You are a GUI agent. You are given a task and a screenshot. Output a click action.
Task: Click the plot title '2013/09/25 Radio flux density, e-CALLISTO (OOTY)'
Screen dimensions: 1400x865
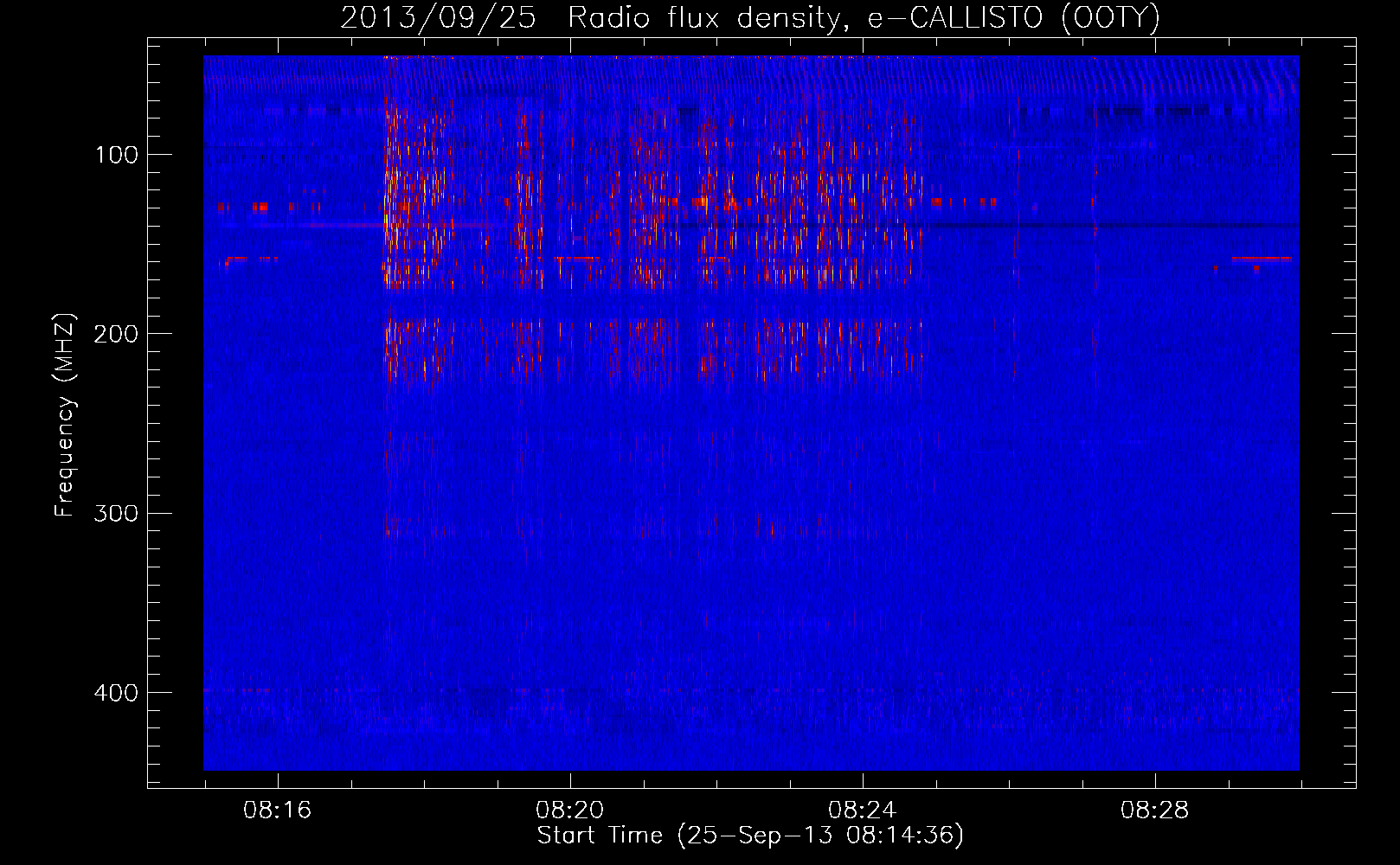click(750, 18)
